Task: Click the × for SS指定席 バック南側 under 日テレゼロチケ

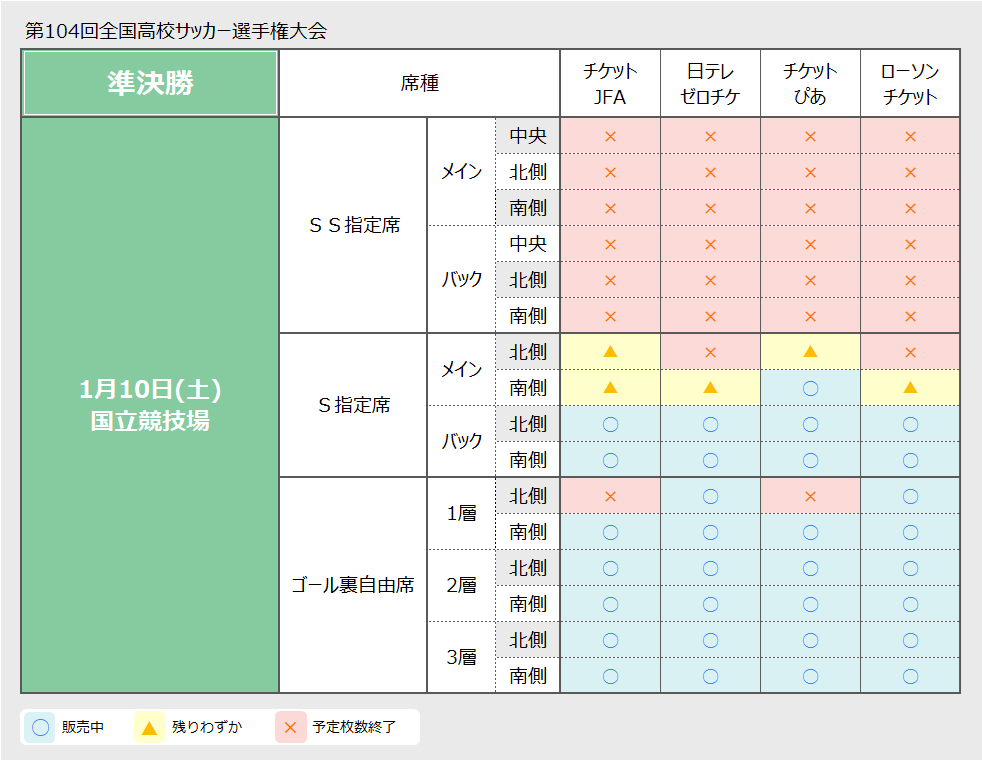Action: [x=710, y=317]
